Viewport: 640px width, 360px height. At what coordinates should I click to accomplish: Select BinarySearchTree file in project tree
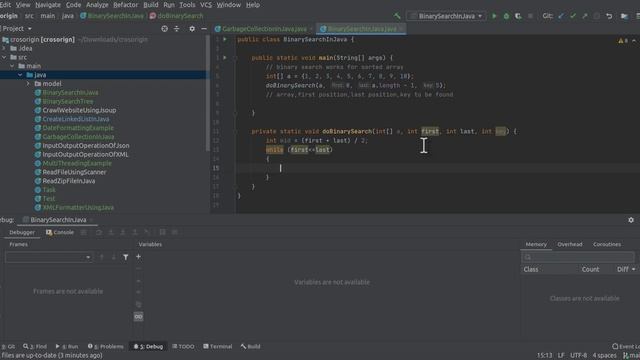pyautogui.click(x=68, y=101)
